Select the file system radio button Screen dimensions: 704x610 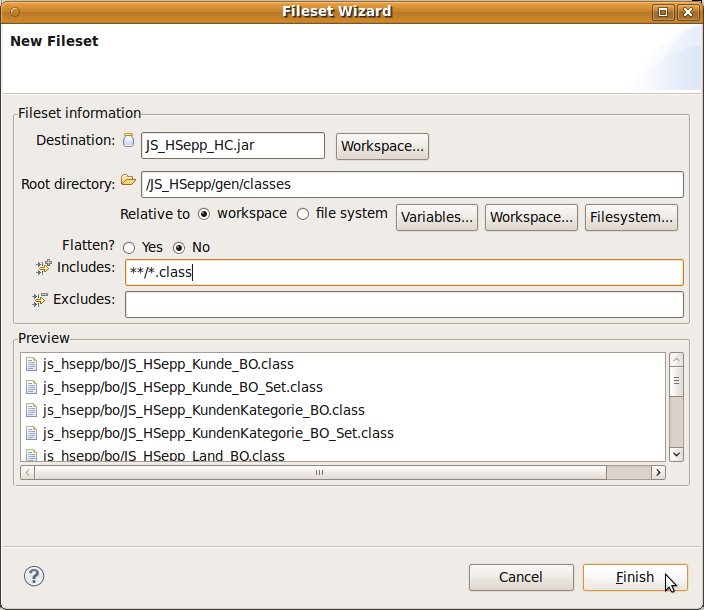tap(303, 214)
